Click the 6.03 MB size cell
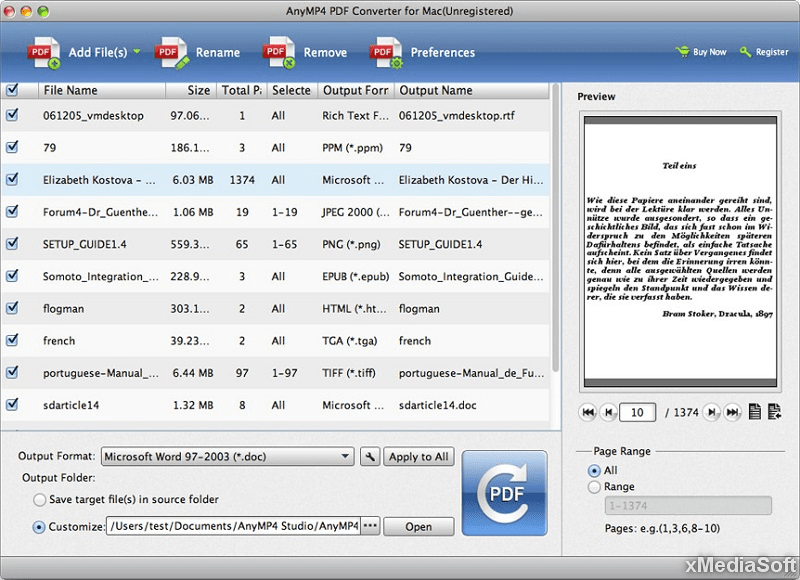Image resolution: width=800 pixels, height=580 pixels. pos(193,180)
